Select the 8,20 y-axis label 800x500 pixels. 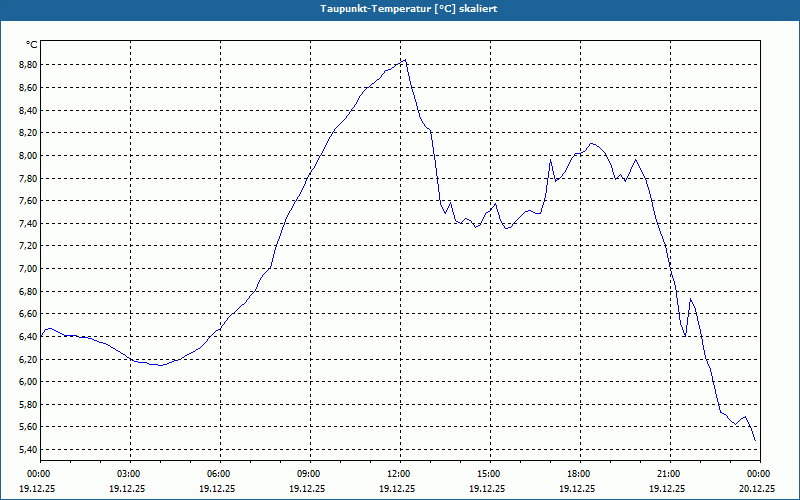[x=28, y=133]
